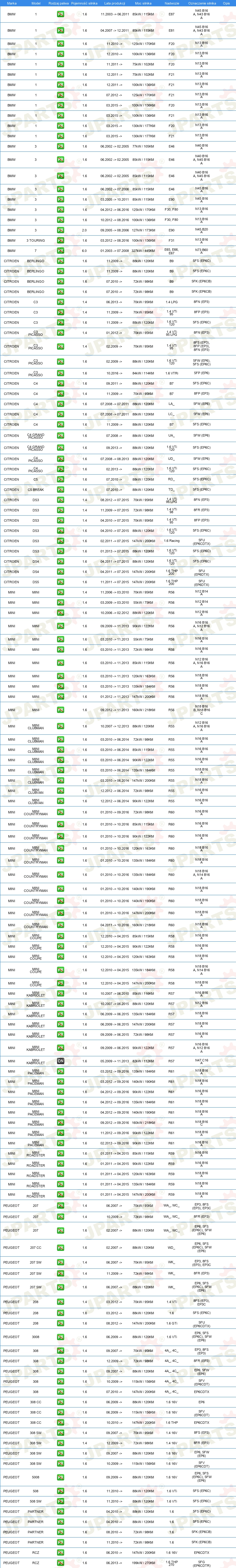
Task: Click the fuel icon in 208 1.6 GTi row
Action: tap(61, 1323)
